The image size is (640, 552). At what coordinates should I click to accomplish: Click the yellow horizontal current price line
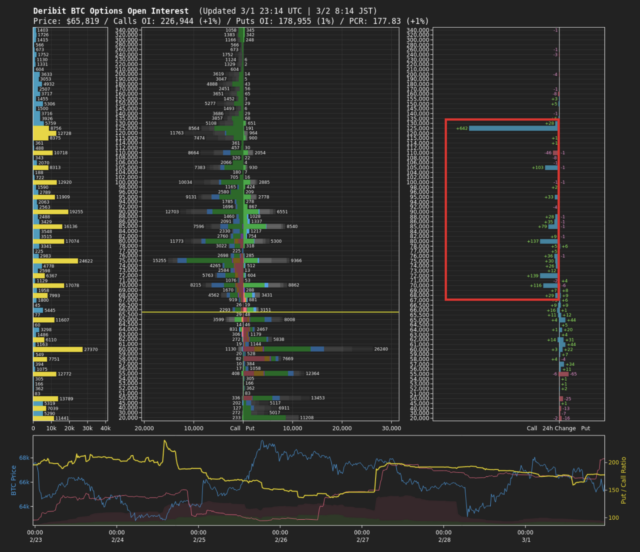[x=200, y=312]
